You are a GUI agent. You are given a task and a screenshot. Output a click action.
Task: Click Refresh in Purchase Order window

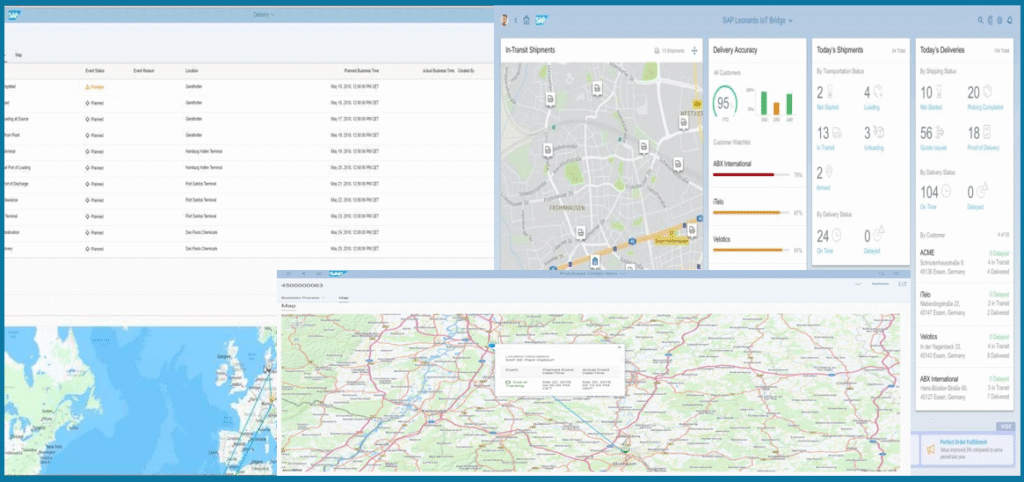click(880, 284)
